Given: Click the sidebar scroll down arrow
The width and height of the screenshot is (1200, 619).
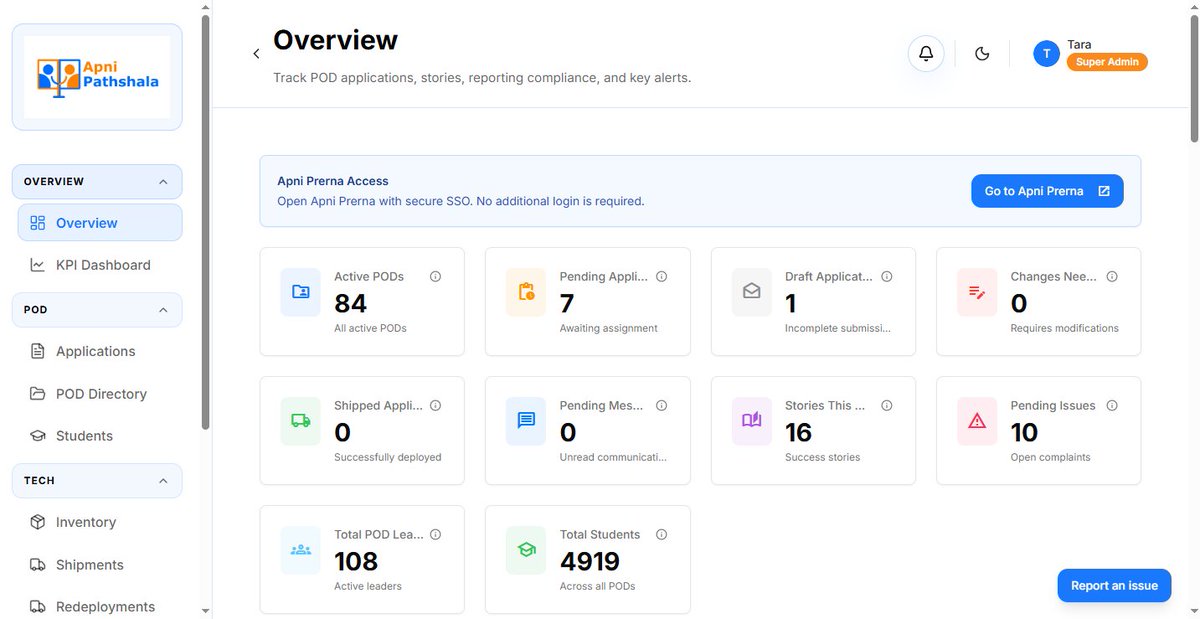Looking at the screenshot, I should (205, 611).
